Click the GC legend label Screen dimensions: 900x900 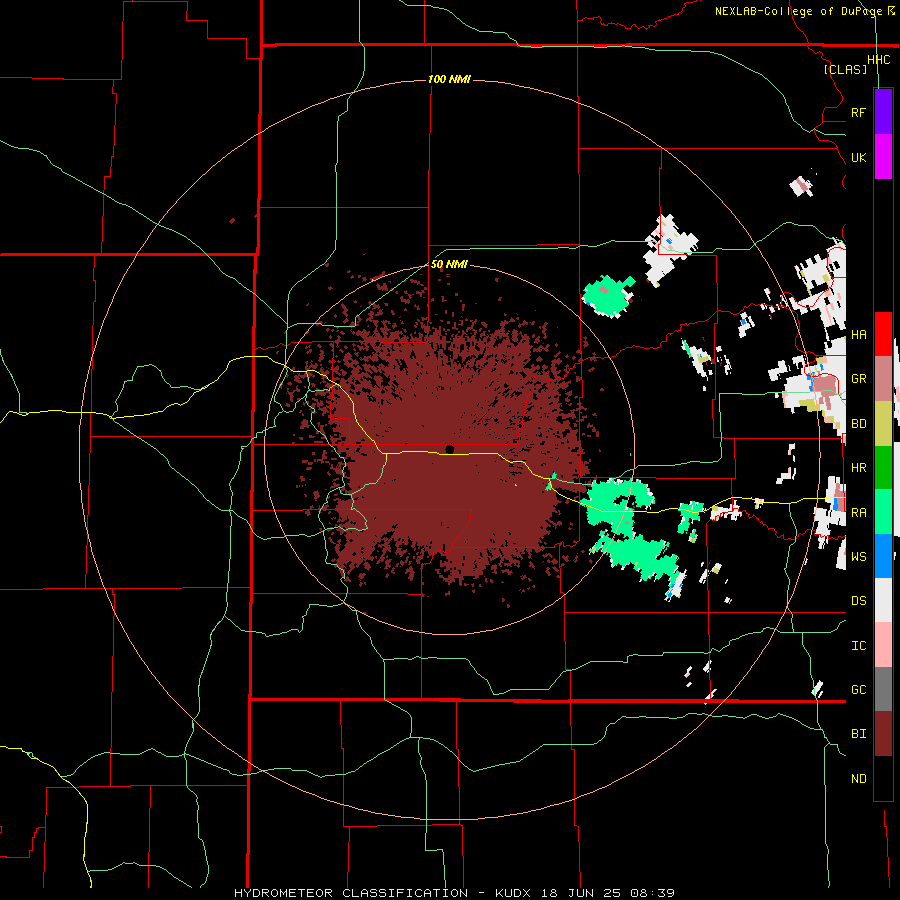[858, 690]
